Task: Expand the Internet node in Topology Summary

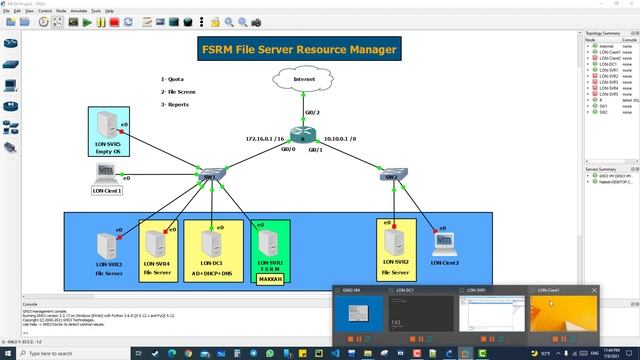Action: pos(588,46)
